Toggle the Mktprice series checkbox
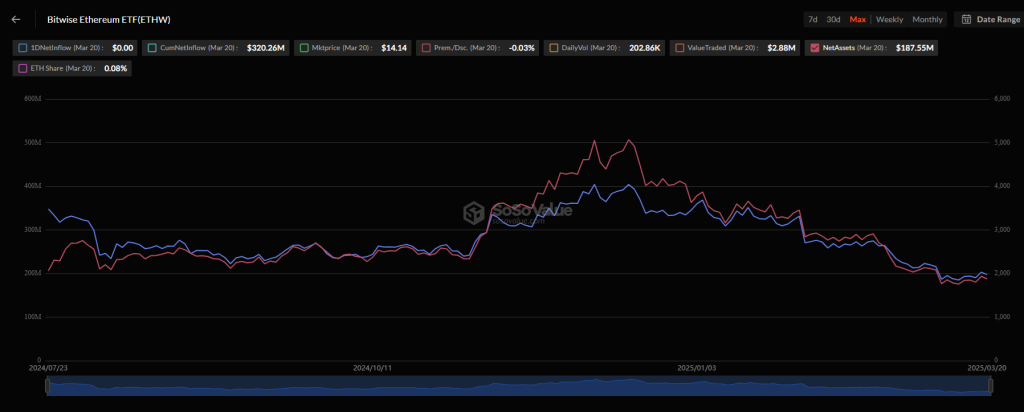 coord(304,48)
